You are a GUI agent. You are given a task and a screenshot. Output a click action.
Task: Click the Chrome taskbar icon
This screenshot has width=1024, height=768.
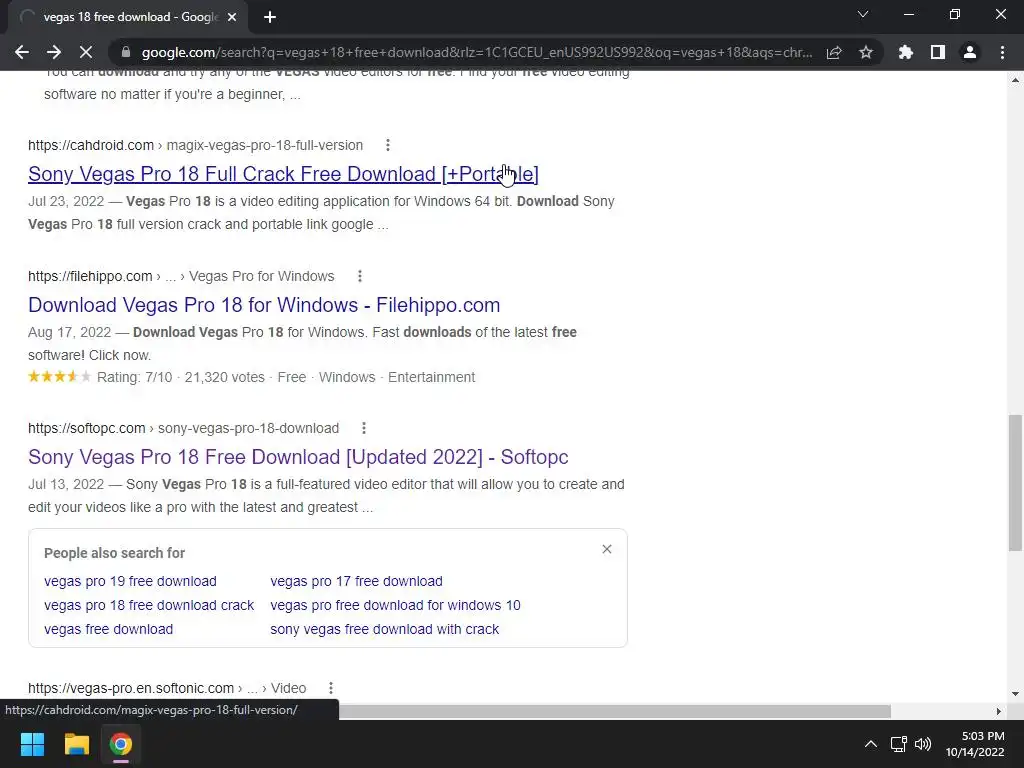click(120, 744)
